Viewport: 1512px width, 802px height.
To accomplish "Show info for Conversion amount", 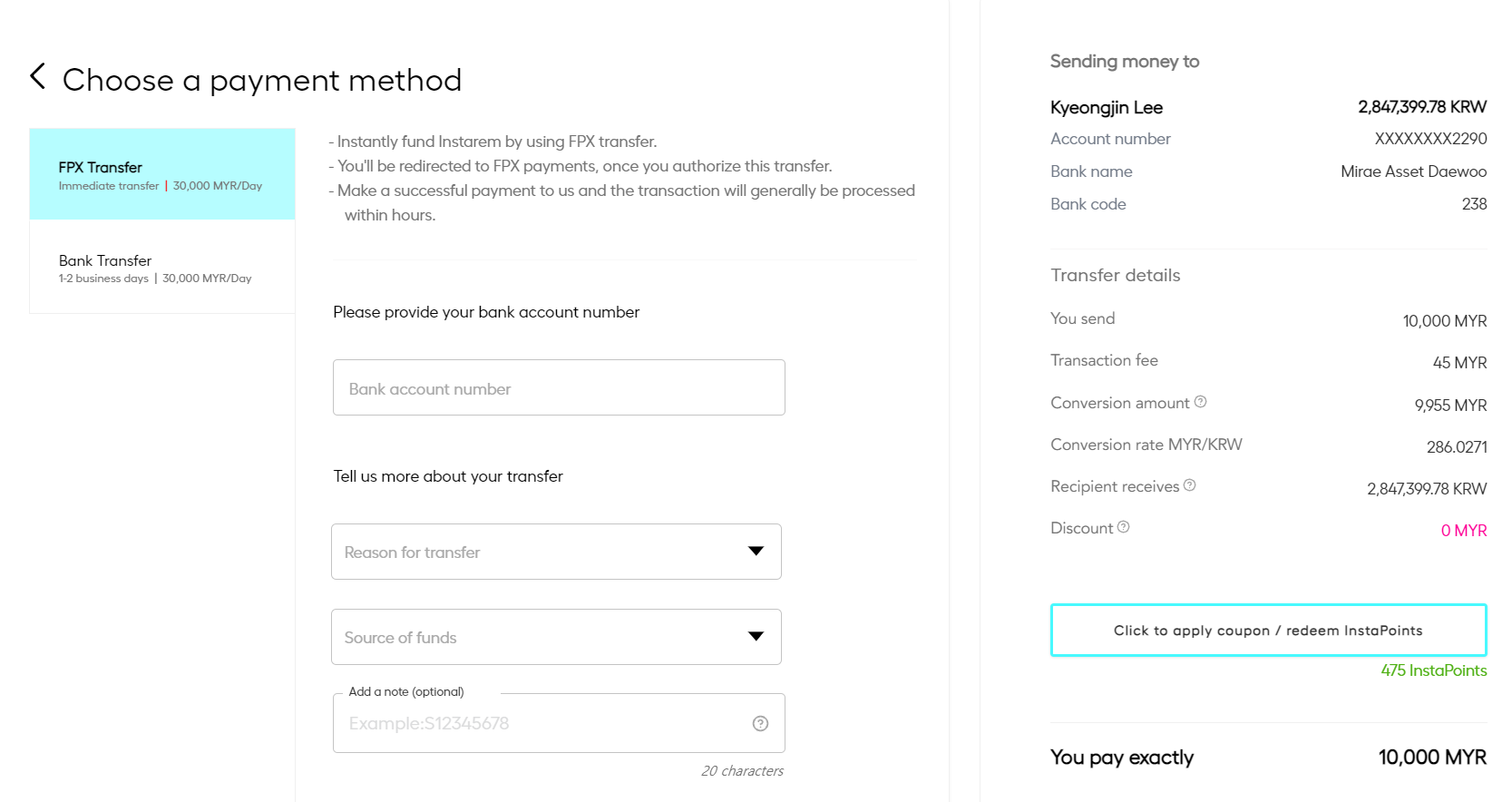I will pyautogui.click(x=1200, y=402).
